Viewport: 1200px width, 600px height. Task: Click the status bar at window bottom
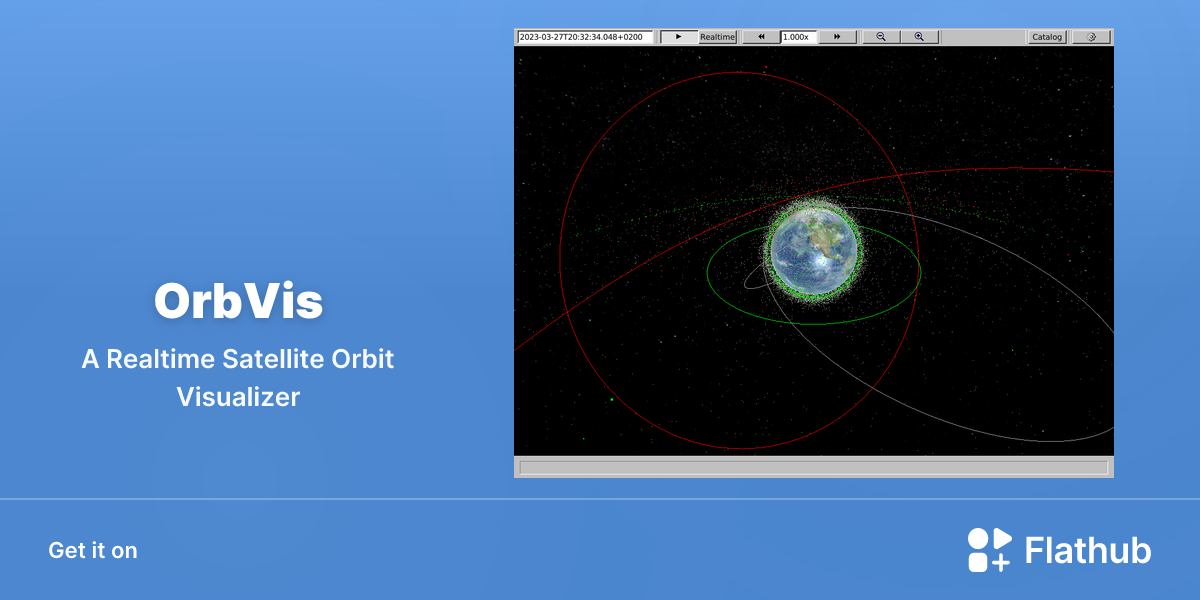click(814, 467)
